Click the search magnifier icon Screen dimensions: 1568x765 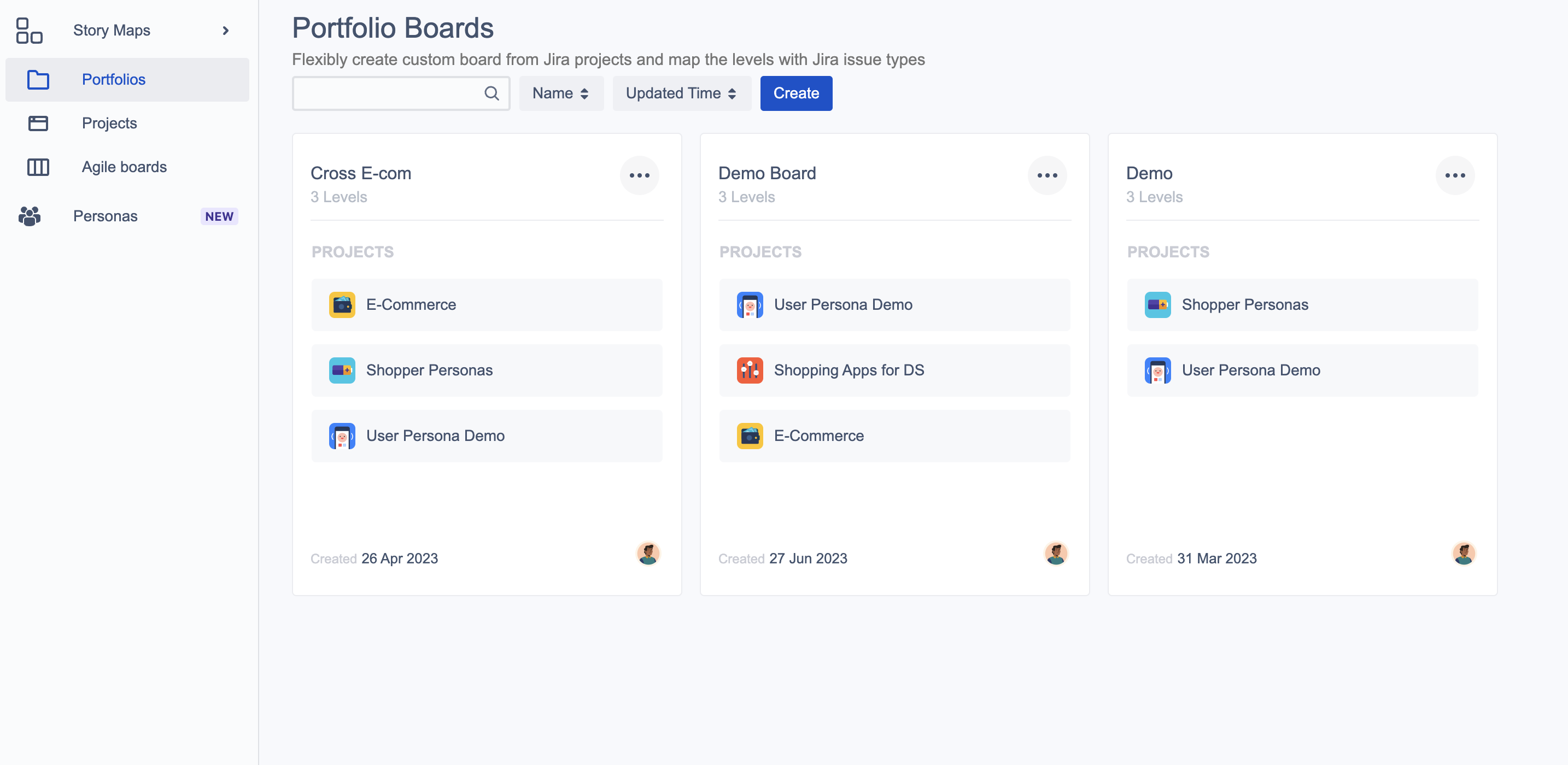tap(491, 93)
